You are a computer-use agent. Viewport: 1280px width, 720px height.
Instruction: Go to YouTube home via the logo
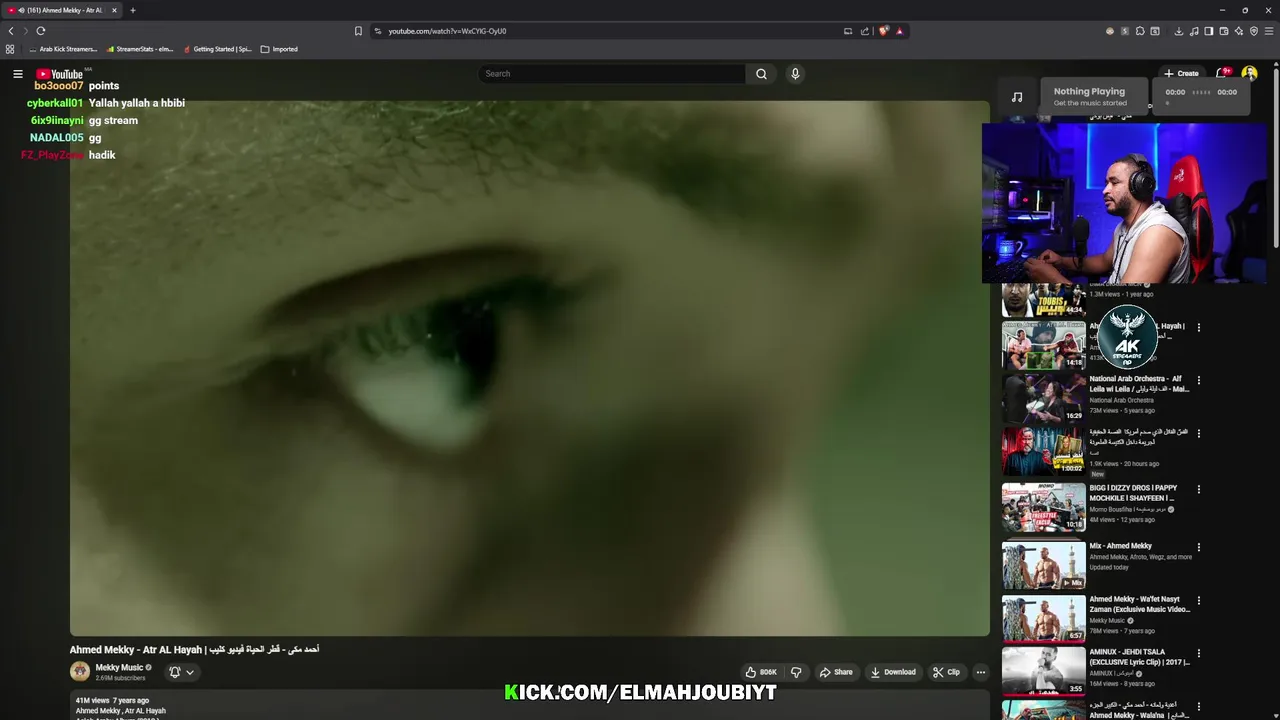60,74
